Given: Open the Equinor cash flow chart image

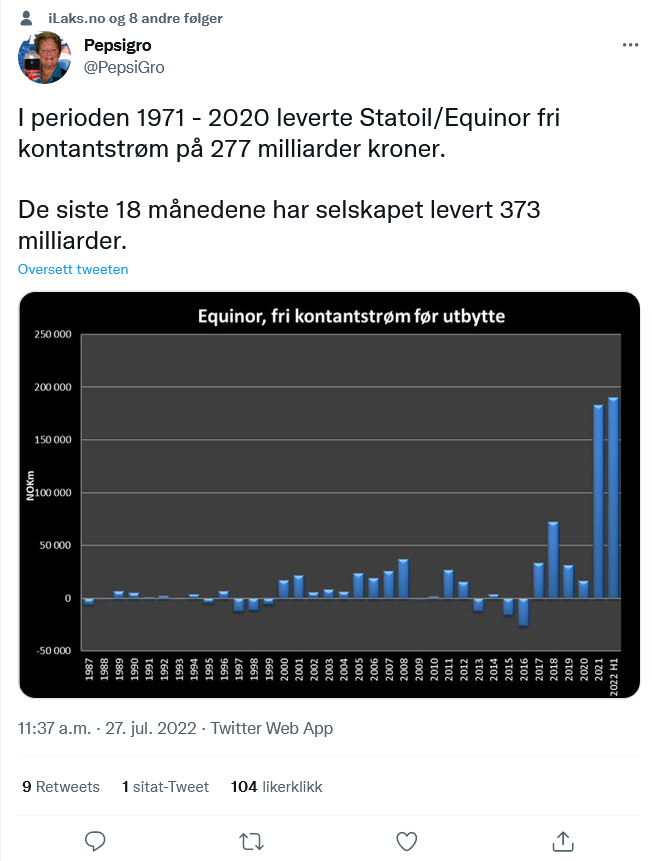Looking at the screenshot, I should pos(330,495).
